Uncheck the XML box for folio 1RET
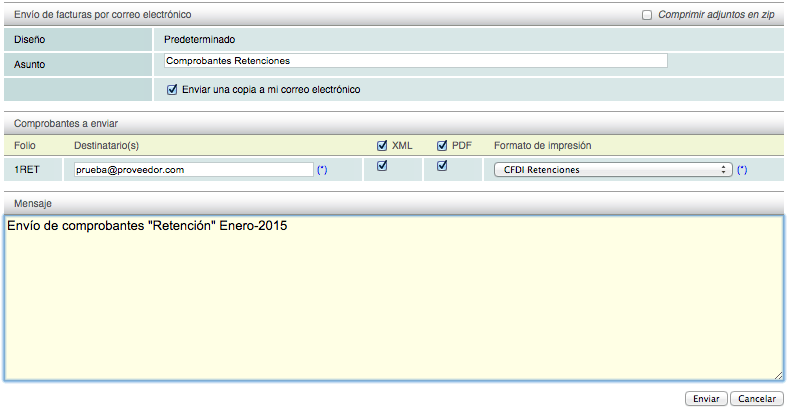Screen dimensions: 790x409 [x=382, y=167]
